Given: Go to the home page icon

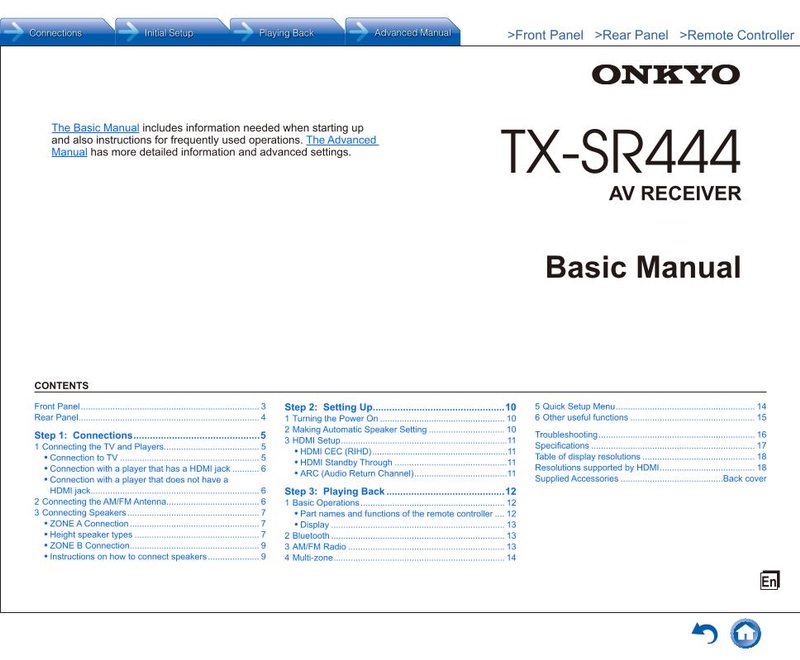Looking at the screenshot, I should (x=745, y=634).
